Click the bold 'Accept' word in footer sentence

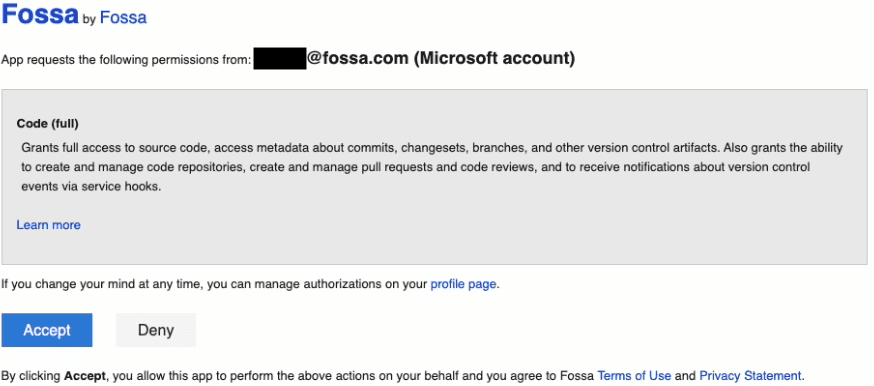coord(85,375)
